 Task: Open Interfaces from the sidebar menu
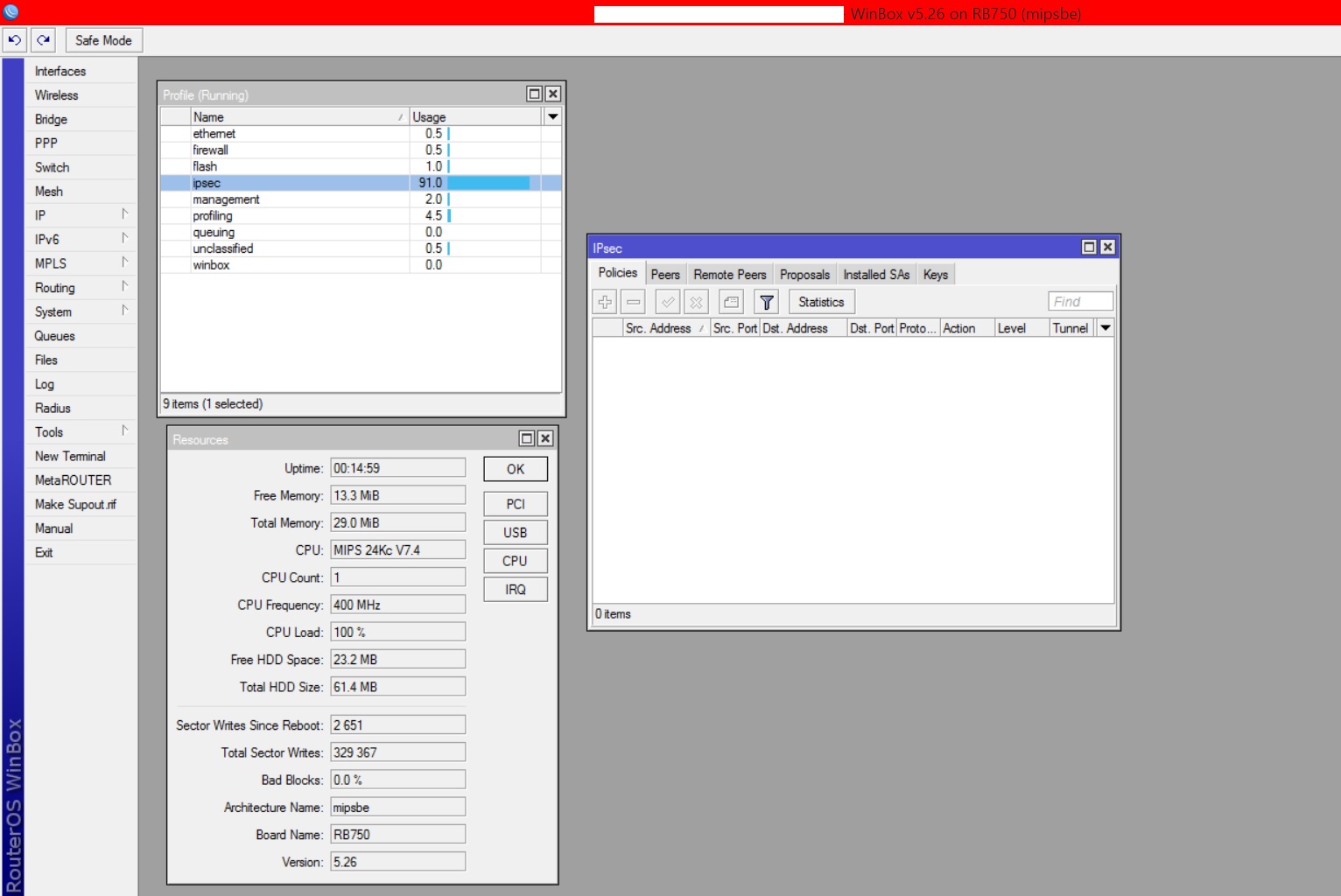pyautogui.click(x=81, y=71)
